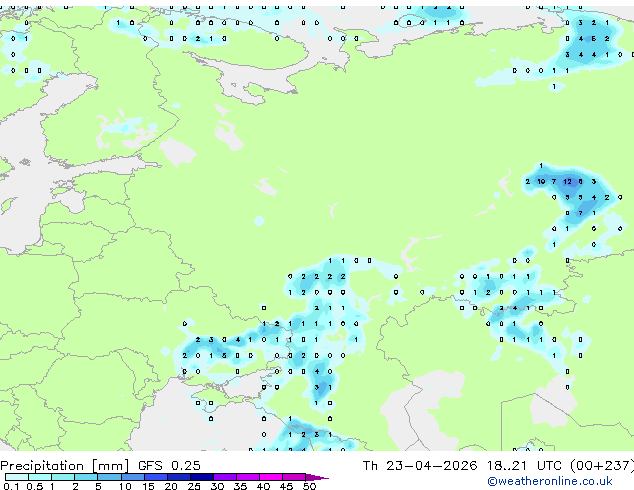
Task: Click the 30–35 mm purple legend box
Action: point(225,477)
